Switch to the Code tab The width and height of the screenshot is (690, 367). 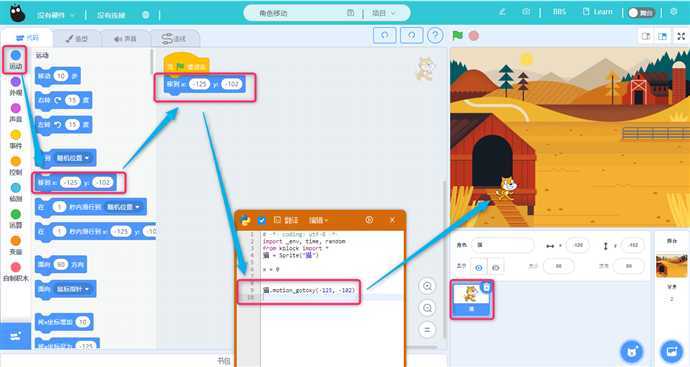(x=27, y=38)
